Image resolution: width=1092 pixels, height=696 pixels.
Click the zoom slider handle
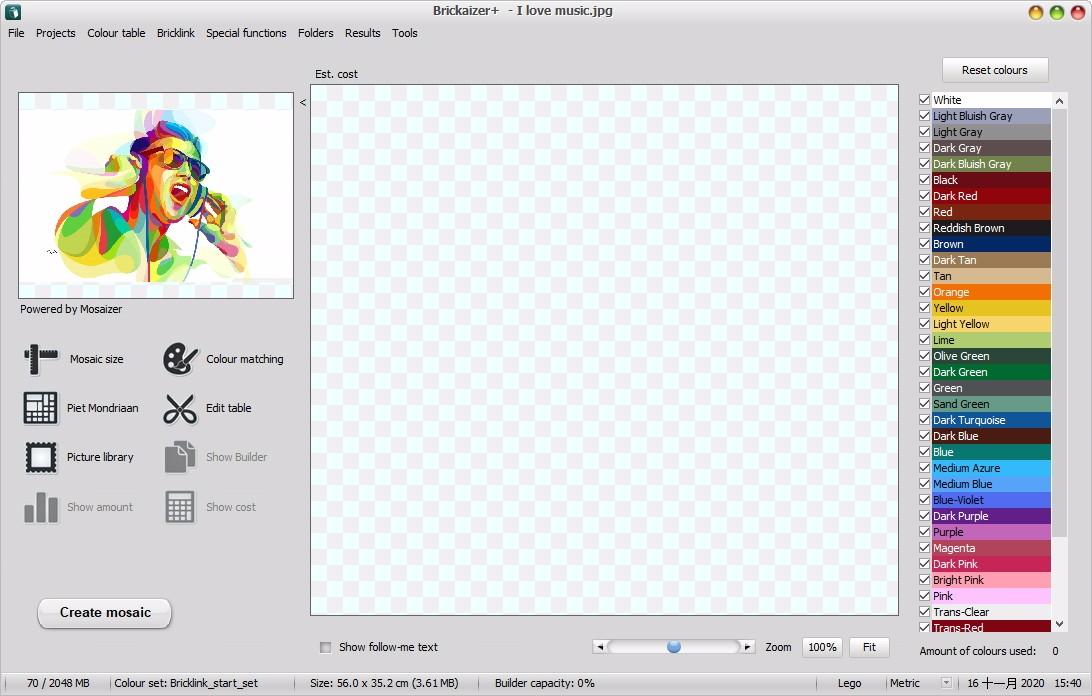(x=673, y=647)
